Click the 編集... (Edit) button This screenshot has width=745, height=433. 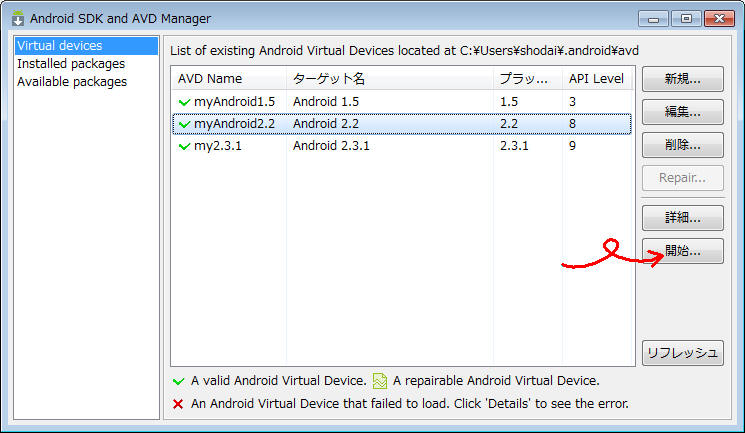coord(682,112)
